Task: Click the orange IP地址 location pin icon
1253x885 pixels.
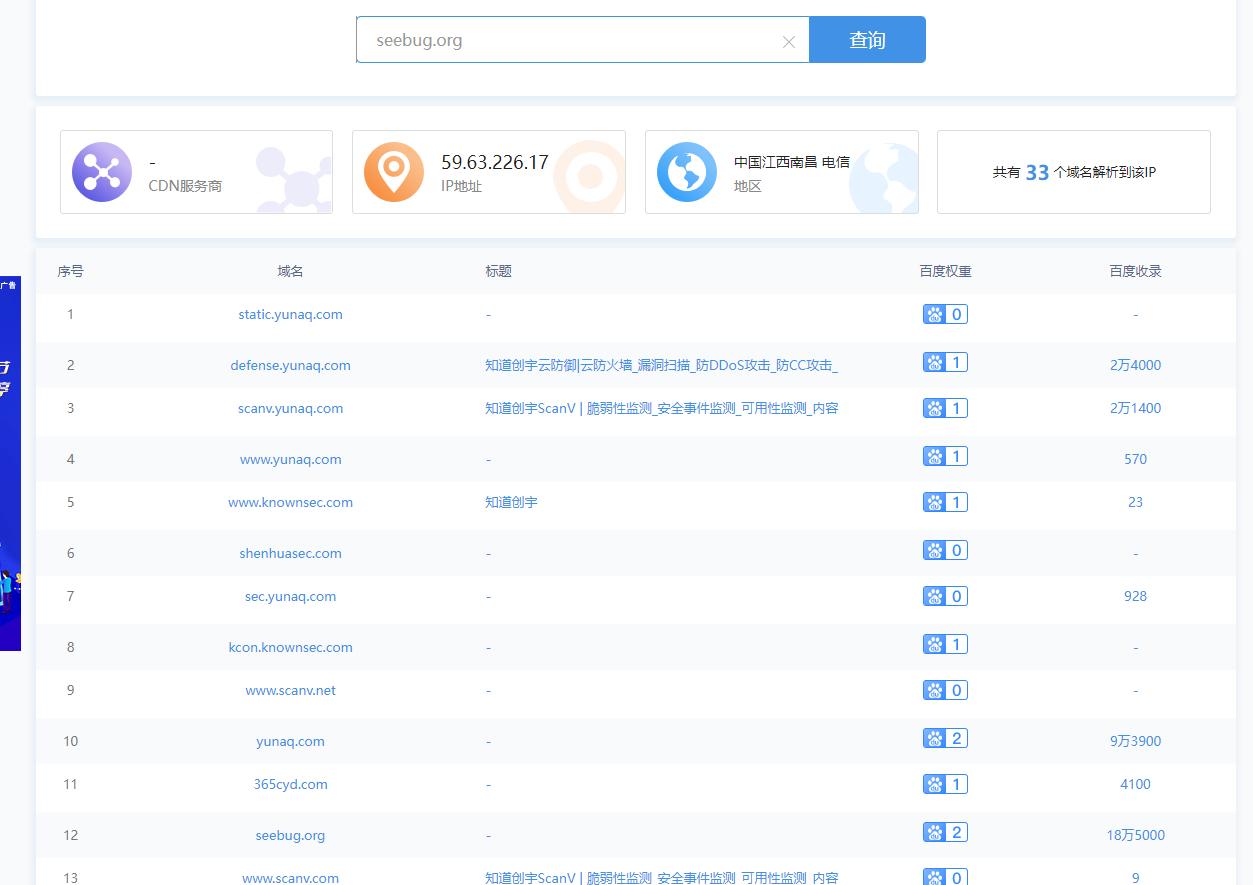Action: (x=394, y=172)
